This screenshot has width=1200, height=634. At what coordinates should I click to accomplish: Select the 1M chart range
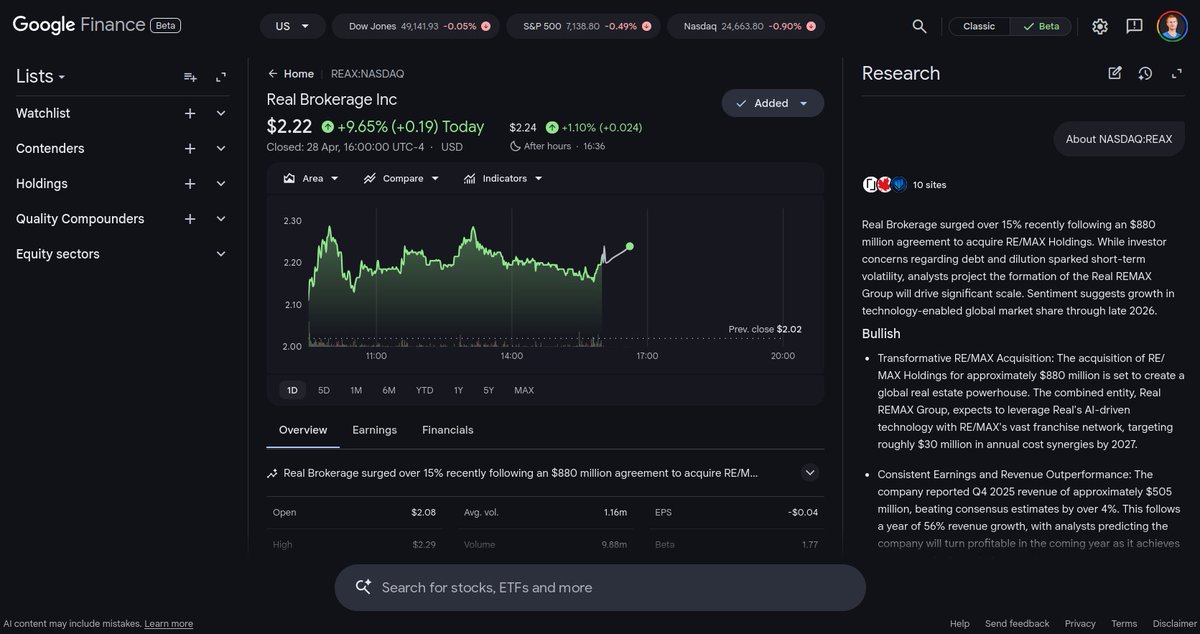356,390
